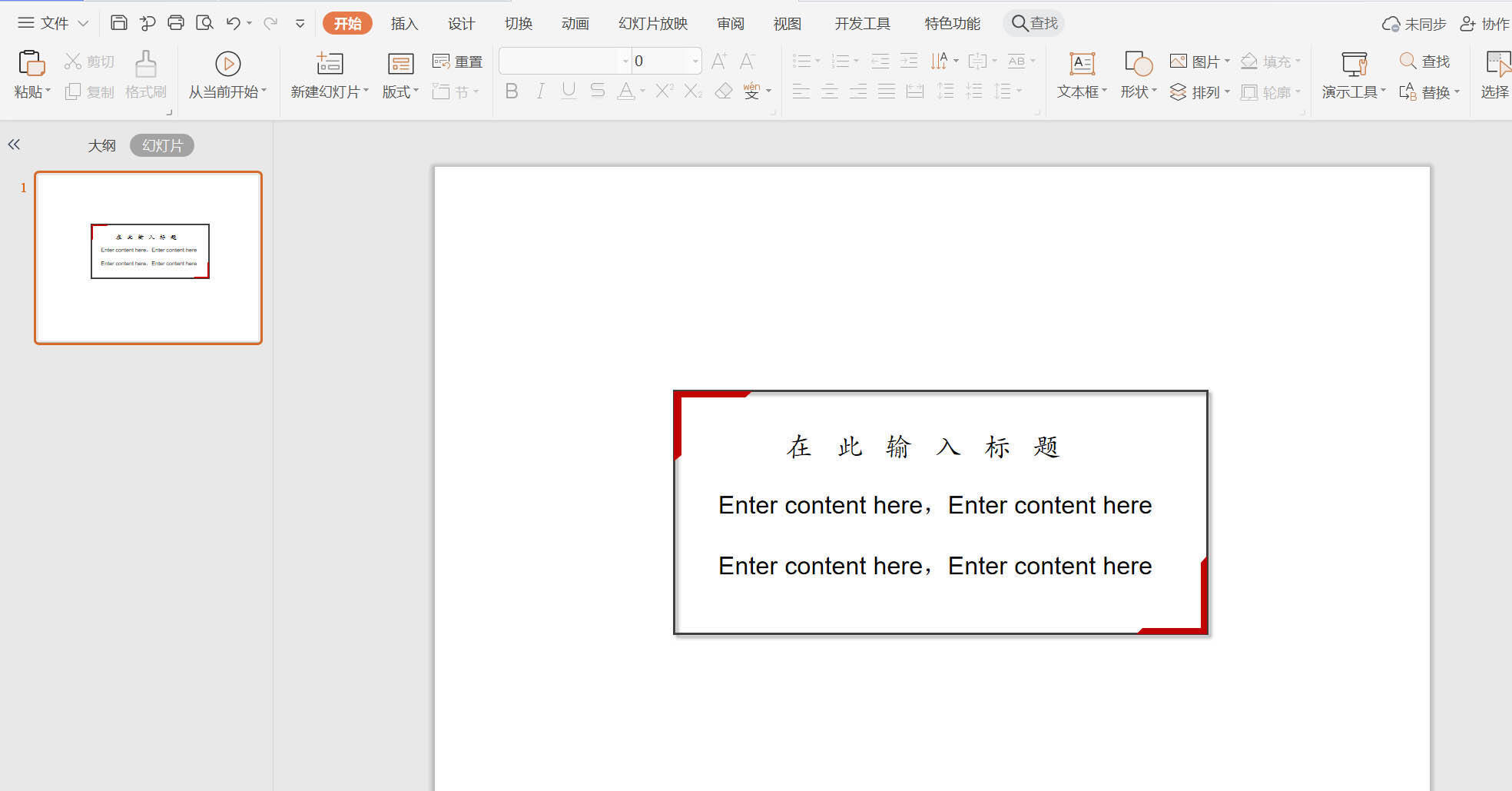
Task: Open the 动画 animation tab
Action: pyautogui.click(x=575, y=24)
